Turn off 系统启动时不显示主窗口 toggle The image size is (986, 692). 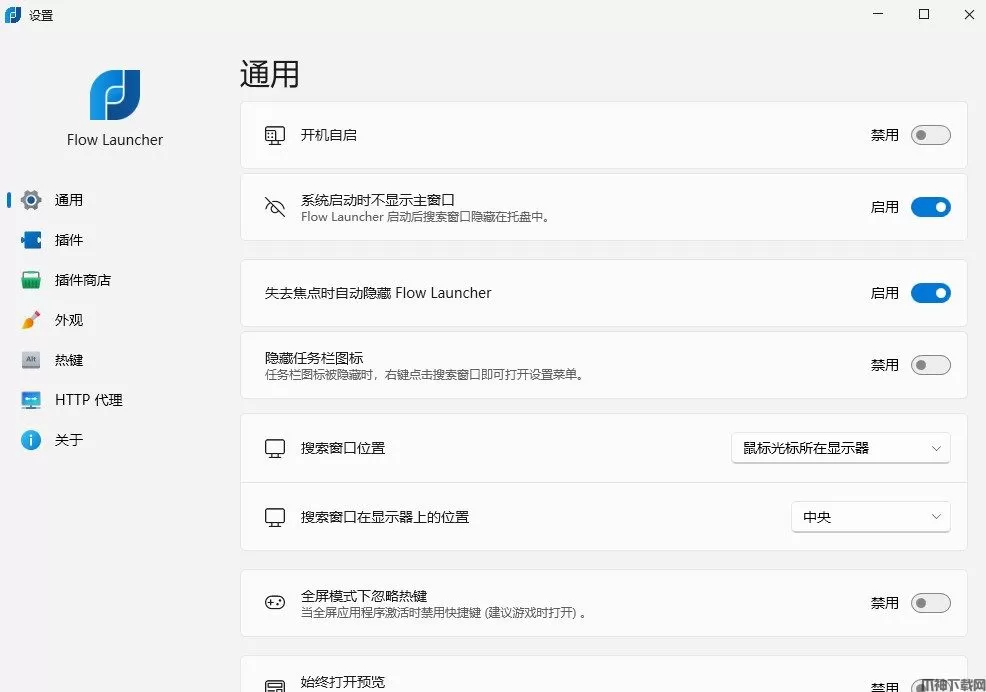[930, 207]
